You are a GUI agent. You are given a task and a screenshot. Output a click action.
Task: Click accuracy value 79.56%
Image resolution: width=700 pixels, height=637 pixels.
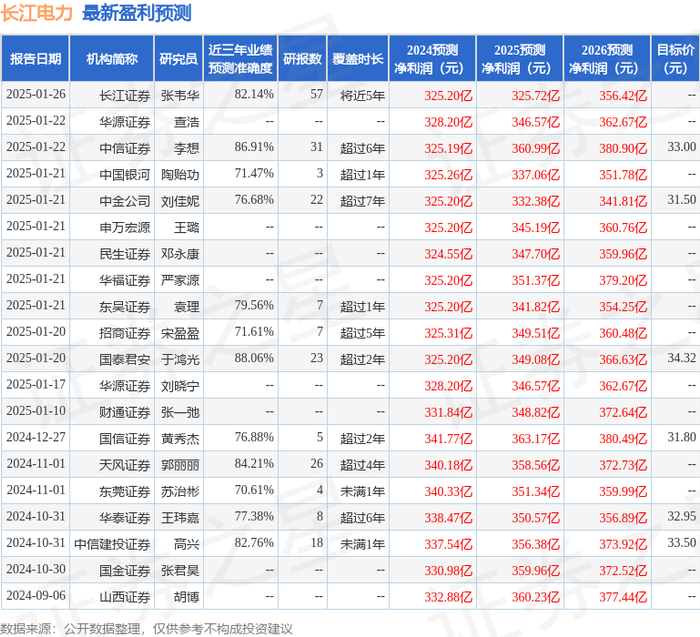pyautogui.click(x=254, y=305)
